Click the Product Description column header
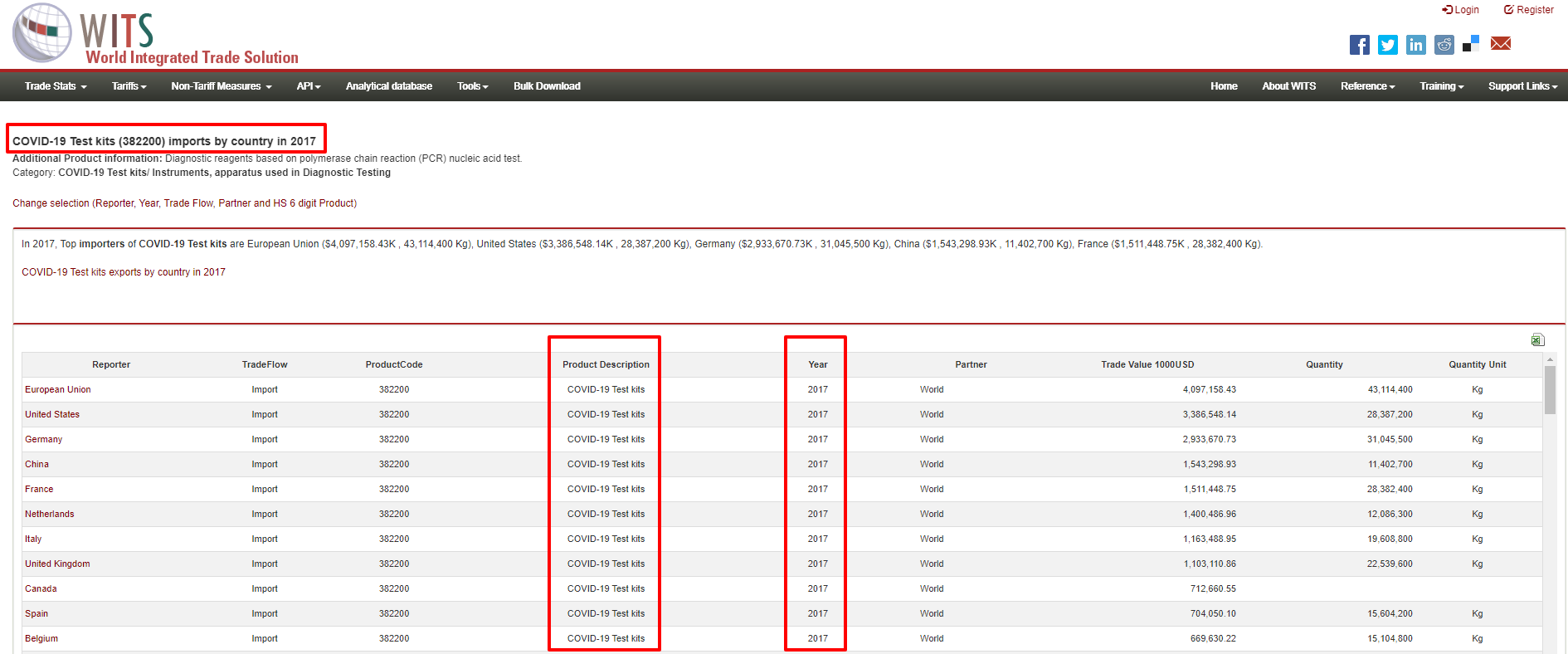1568x654 pixels. (606, 364)
